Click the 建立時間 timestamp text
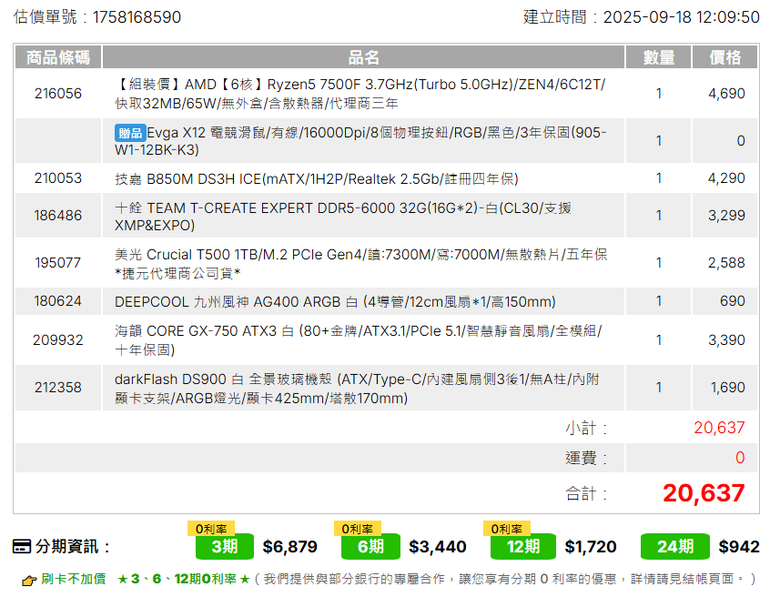Screen dimensions: 780x597 coord(641,17)
